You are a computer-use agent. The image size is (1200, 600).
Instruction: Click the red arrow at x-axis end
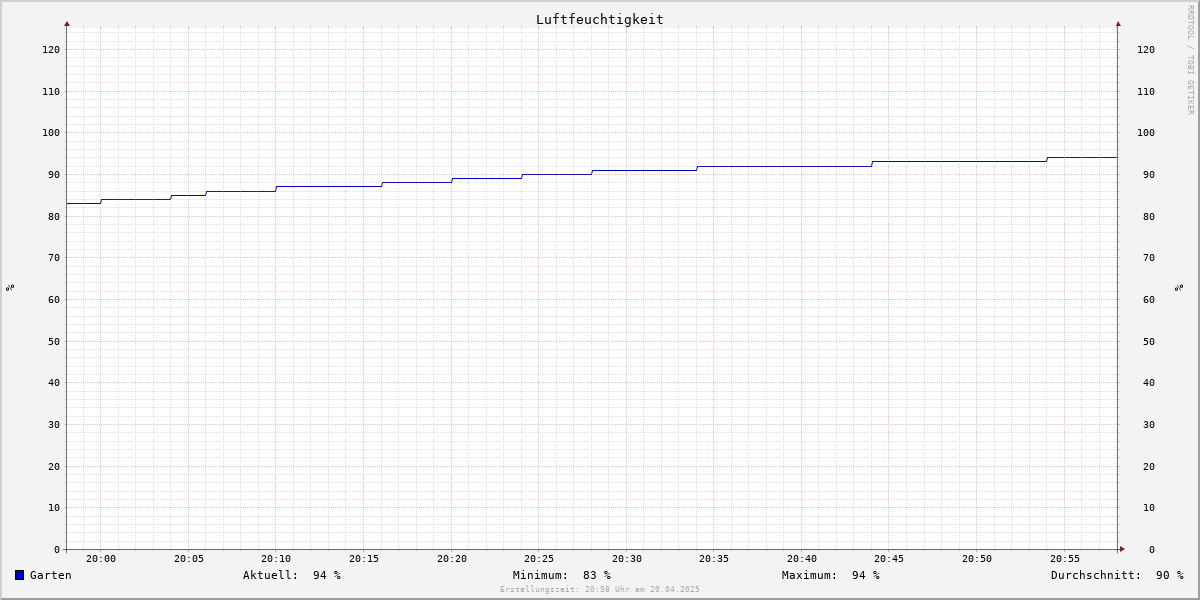[x=1122, y=548]
